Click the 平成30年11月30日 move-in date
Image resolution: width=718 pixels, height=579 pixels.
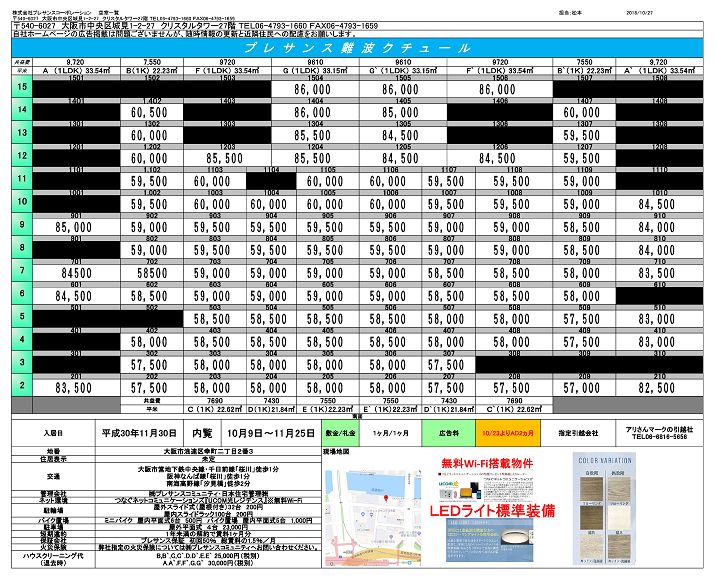tap(139, 433)
